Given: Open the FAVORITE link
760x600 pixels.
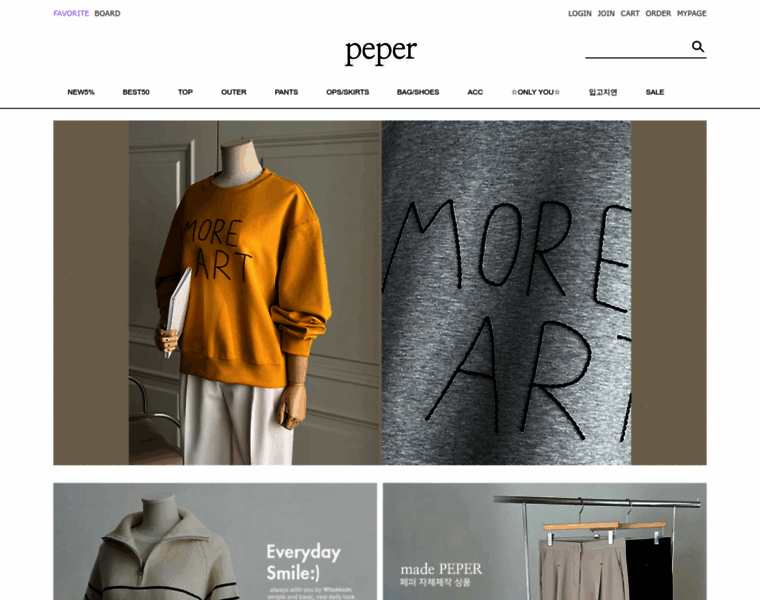Looking at the screenshot, I should (71, 14).
